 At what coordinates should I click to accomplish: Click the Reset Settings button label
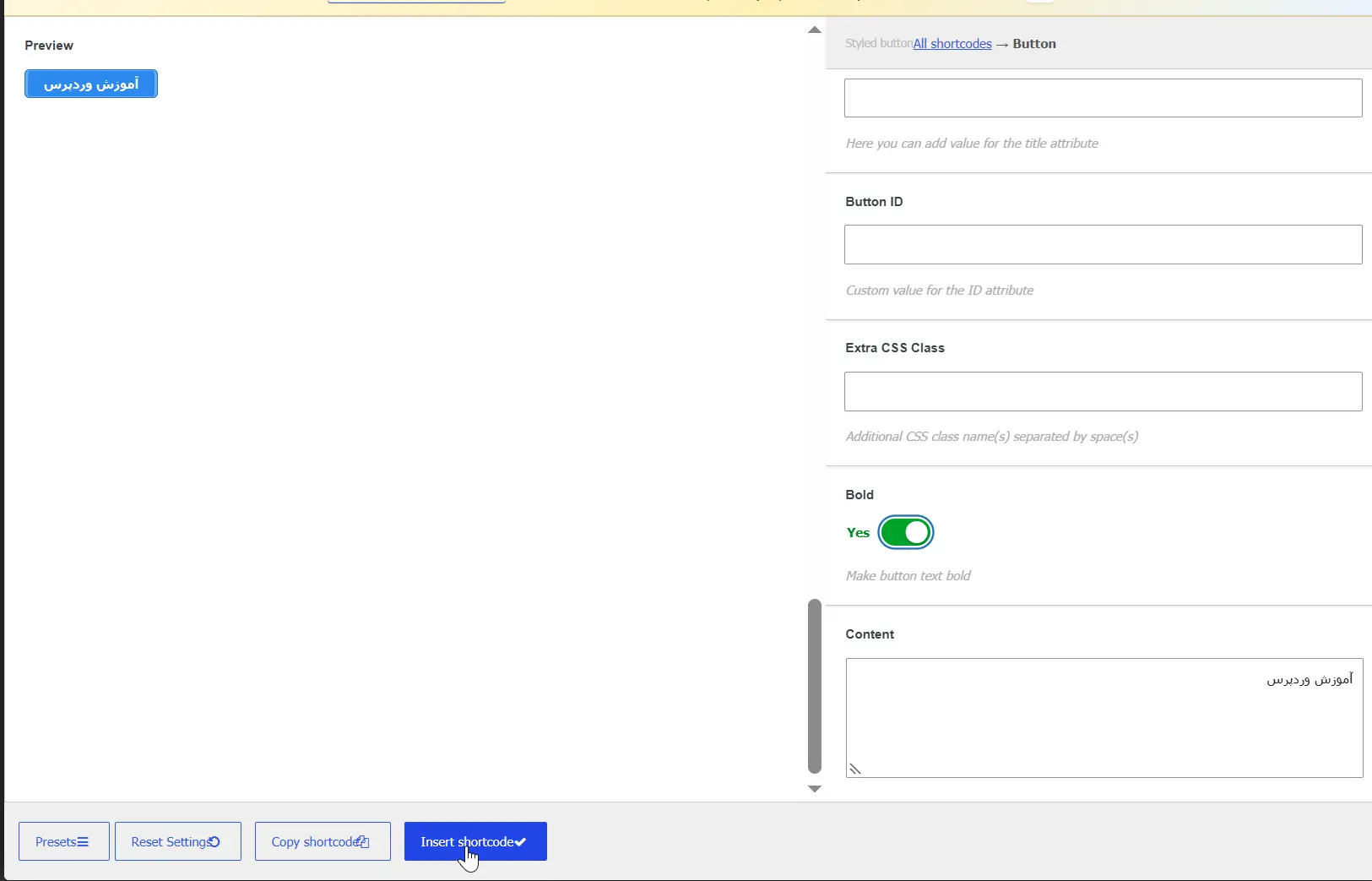[x=170, y=842]
